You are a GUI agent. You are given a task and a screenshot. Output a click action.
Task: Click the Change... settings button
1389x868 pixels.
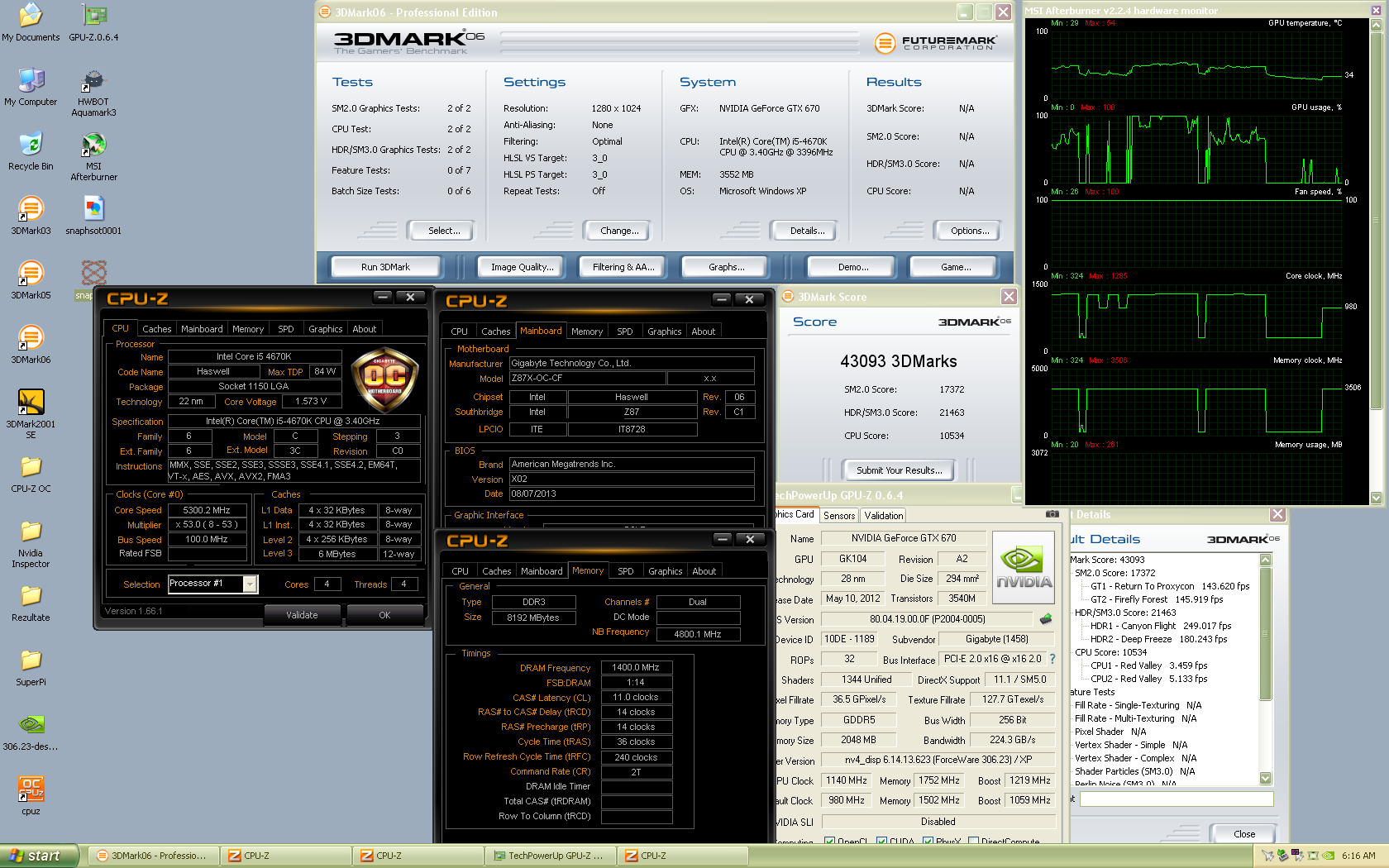coord(619,231)
